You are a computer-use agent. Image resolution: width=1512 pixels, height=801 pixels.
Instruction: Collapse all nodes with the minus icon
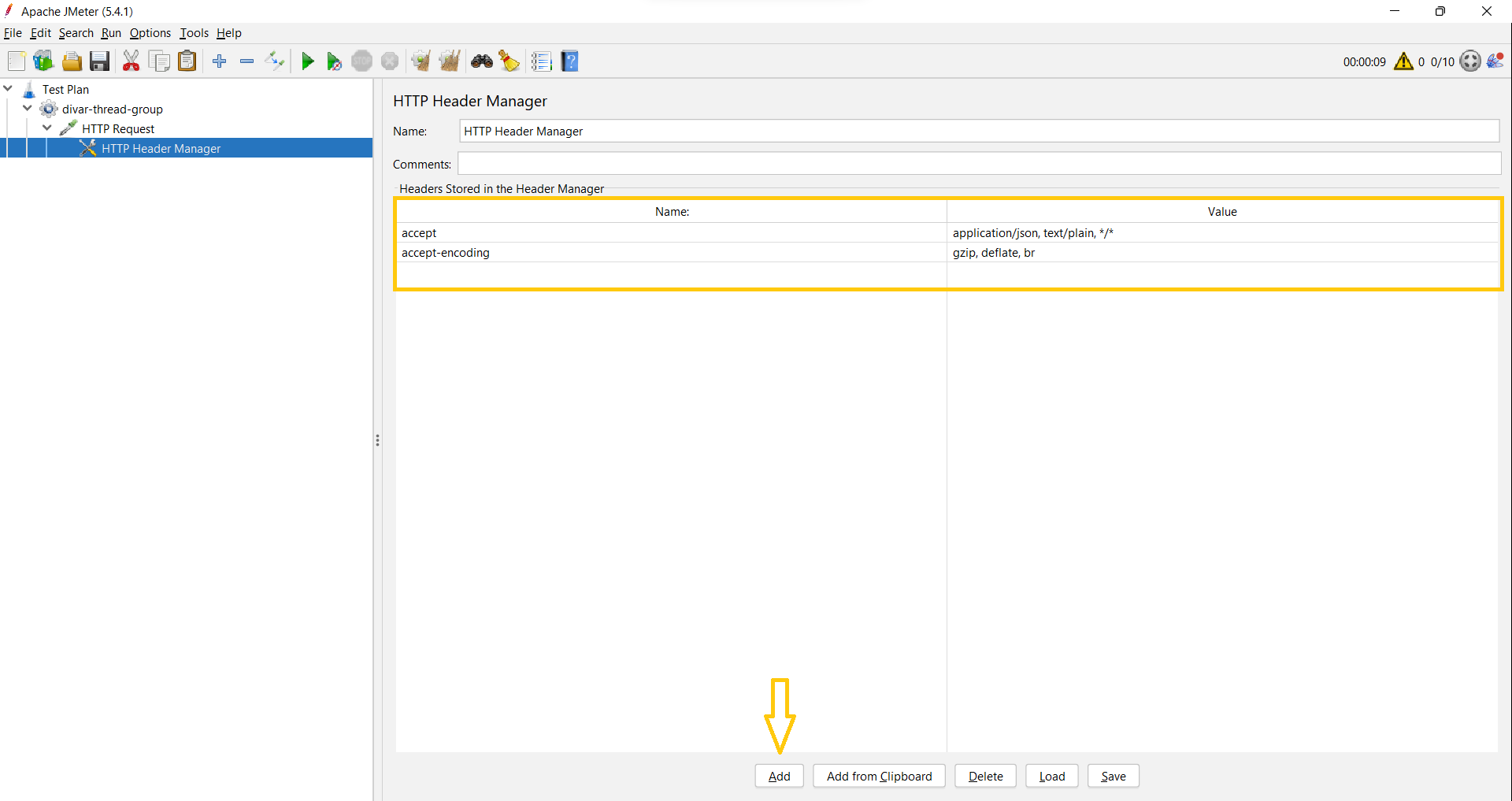point(247,61)
